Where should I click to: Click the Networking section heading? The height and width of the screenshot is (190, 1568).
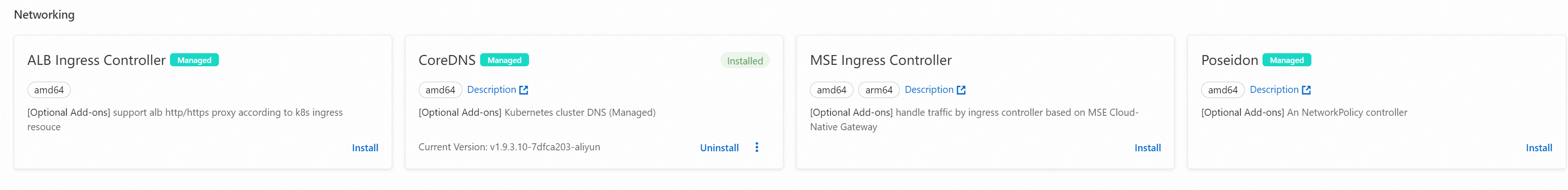coord(44,14)
